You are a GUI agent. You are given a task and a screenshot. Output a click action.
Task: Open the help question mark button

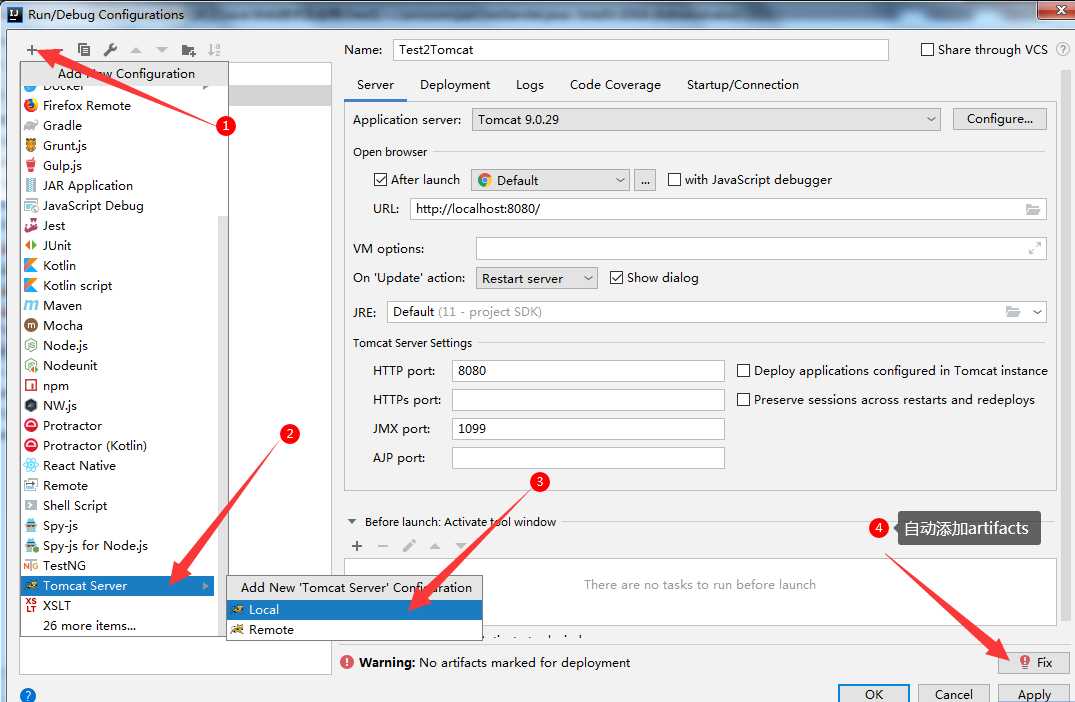coord(27,695)
